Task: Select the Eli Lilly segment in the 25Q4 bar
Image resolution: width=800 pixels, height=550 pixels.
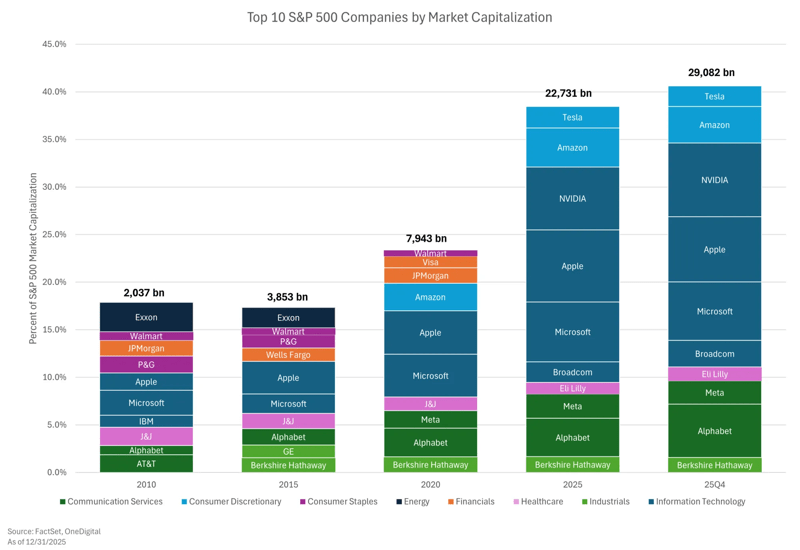Action: [714, 374]
